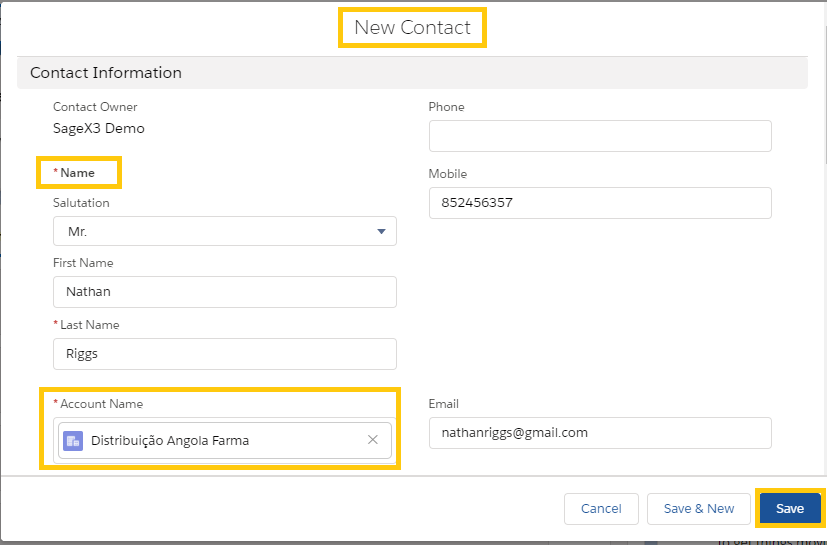Expand the Salutation dropdown arrow
Image resolution: width=827 pixels, height=545 pixels.
pyautogui.click(x=381, y=232)
